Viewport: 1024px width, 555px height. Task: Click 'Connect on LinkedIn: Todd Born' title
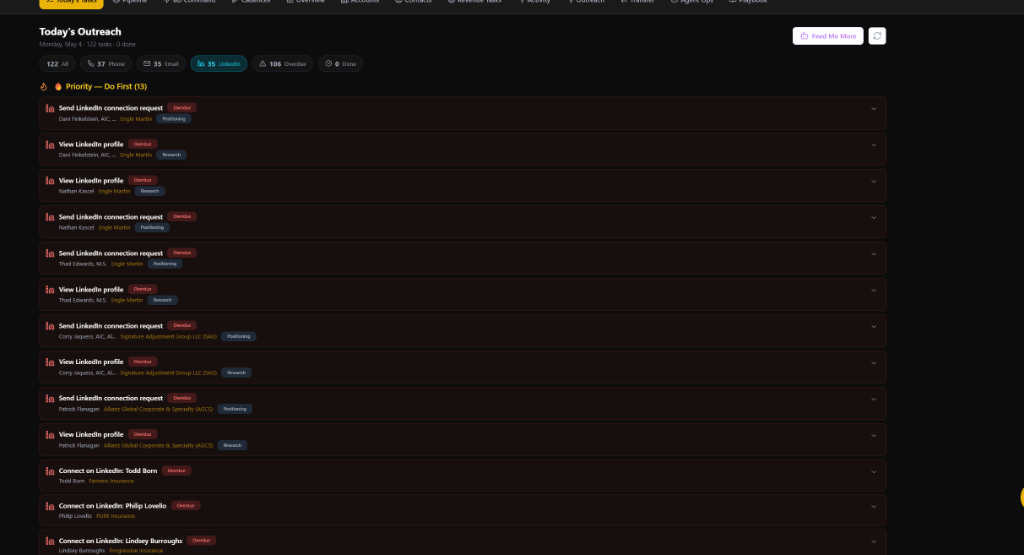tap(108, 471)
